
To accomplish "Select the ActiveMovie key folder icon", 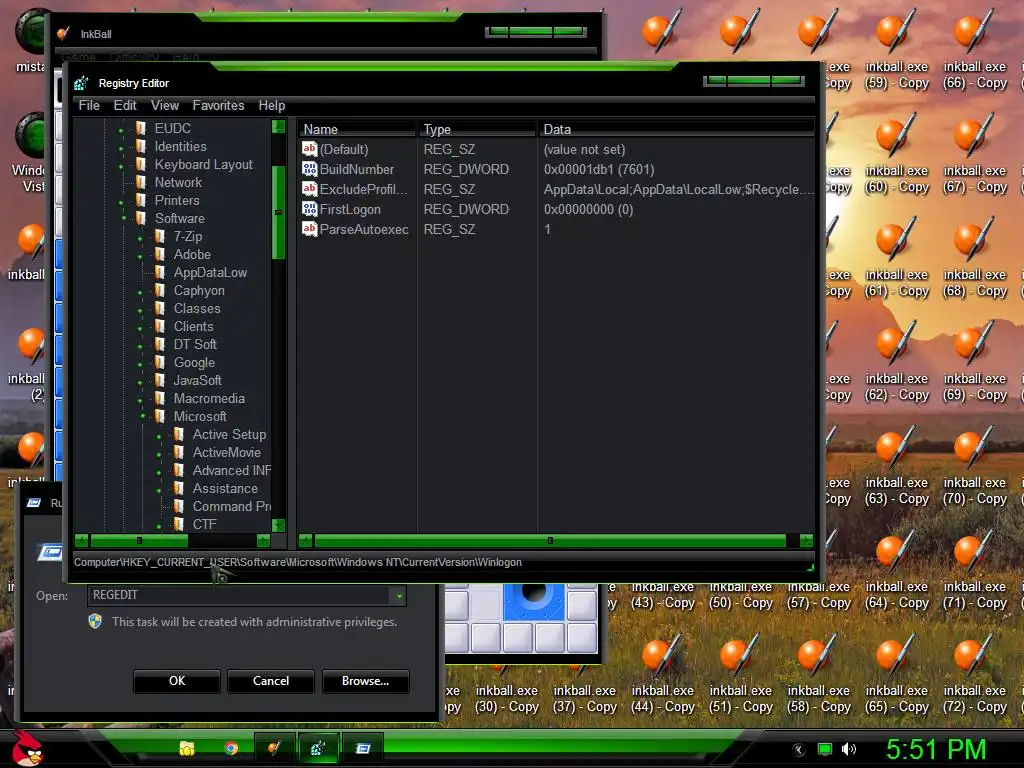I will point(178,452).
